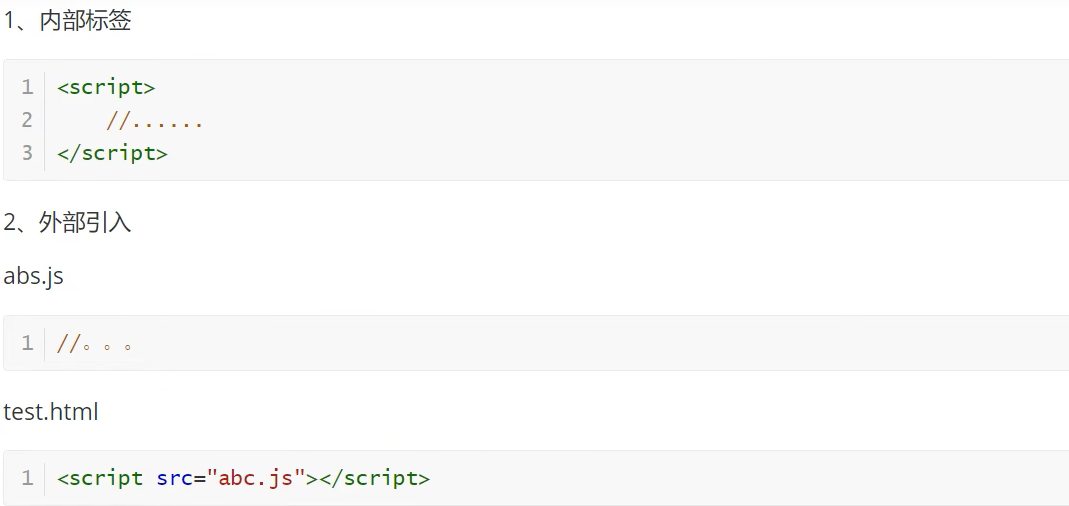Click empty area right of //...... comment line
1069x506 pixels.
pos(600,121)
